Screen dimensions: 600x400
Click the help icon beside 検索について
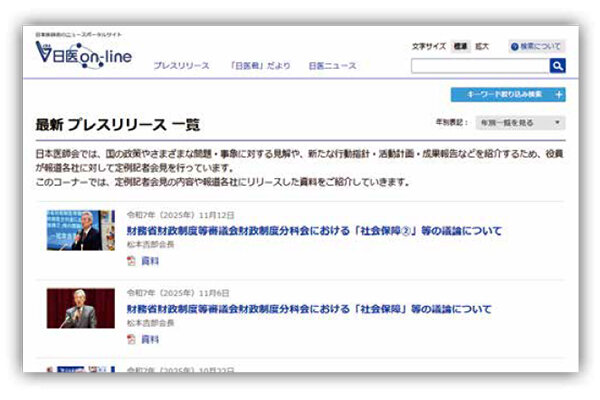pyautogui.click(x=515, y=46)
